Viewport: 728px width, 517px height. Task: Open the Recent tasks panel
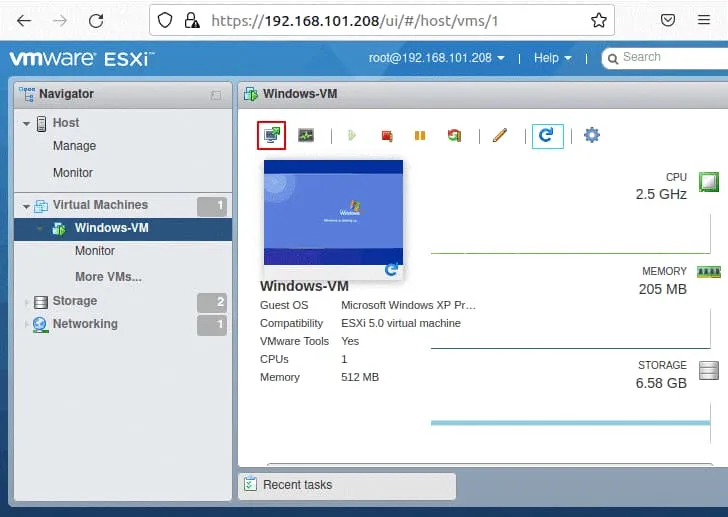(x=297, y=485)
